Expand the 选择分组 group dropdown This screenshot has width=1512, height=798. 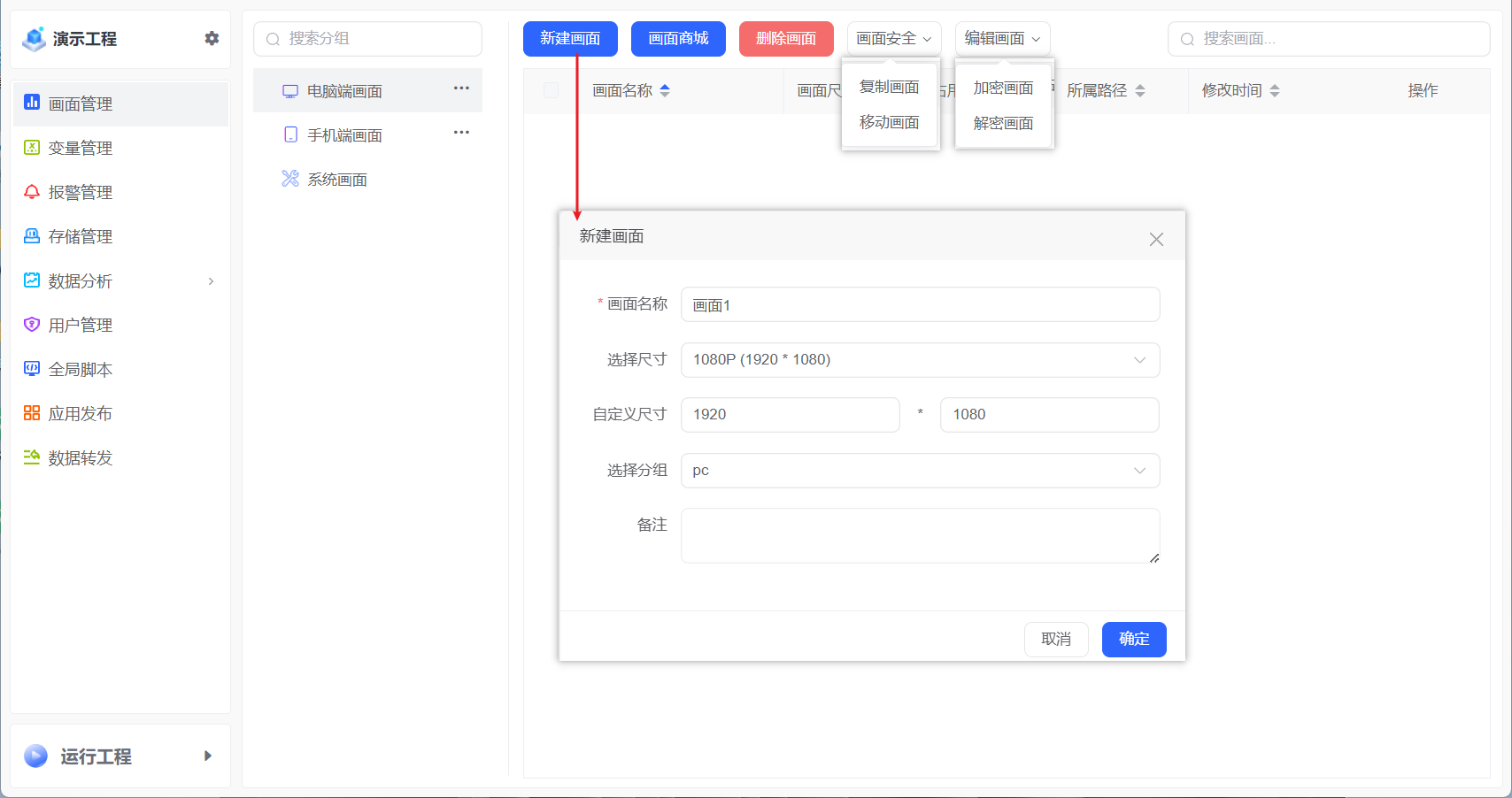(1140, 470)
